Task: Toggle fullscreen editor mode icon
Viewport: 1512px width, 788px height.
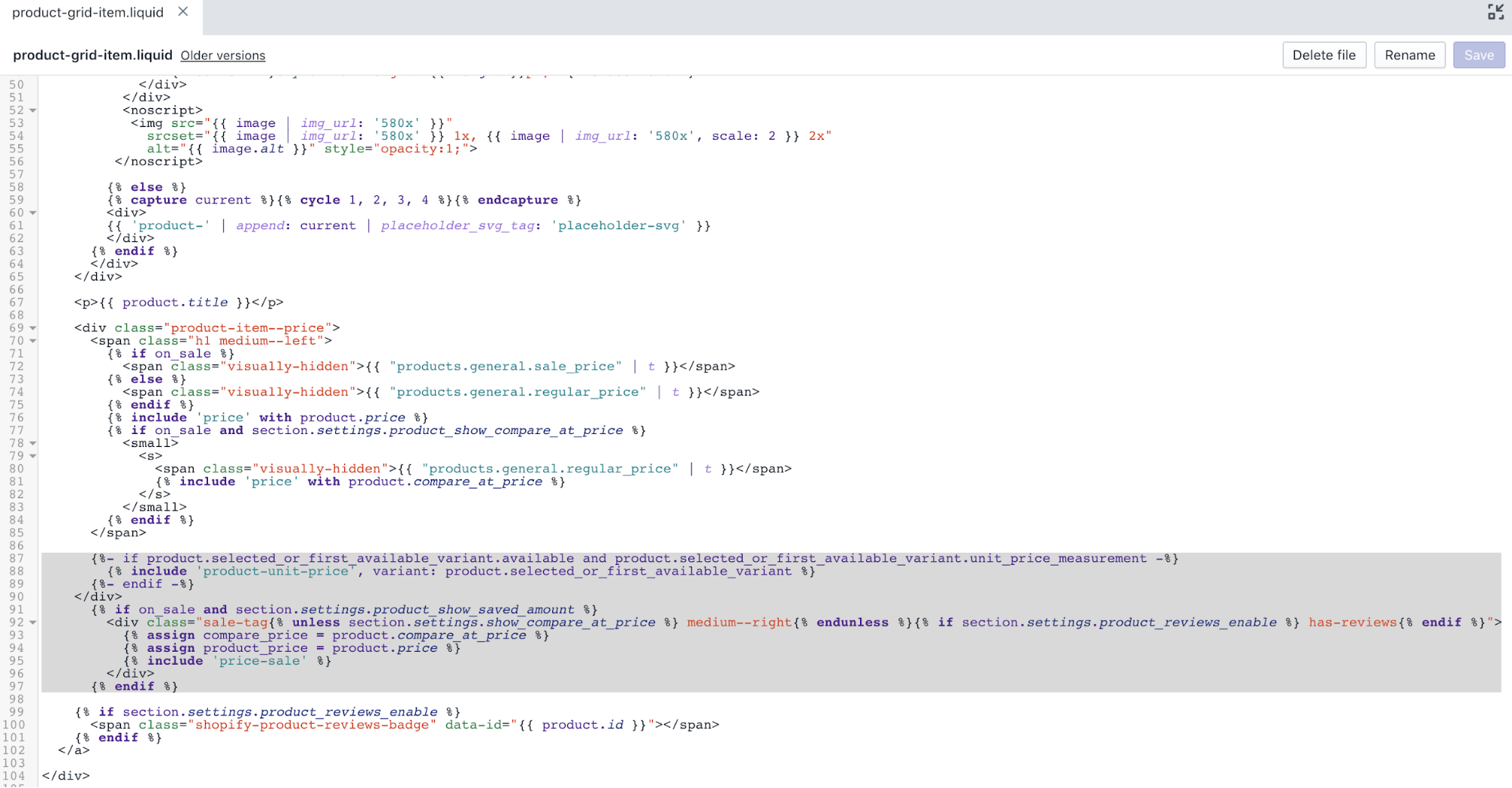Action: tap(1495, 12)
